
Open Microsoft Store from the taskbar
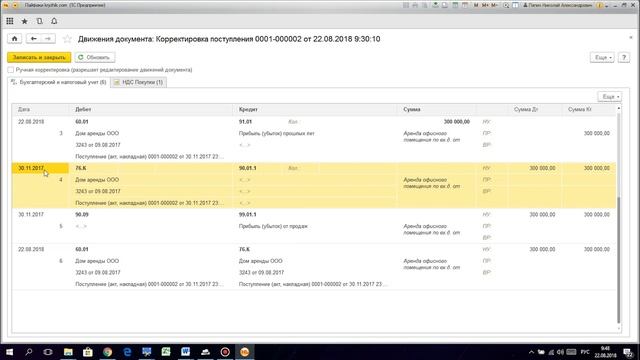[x=88, y=352]
